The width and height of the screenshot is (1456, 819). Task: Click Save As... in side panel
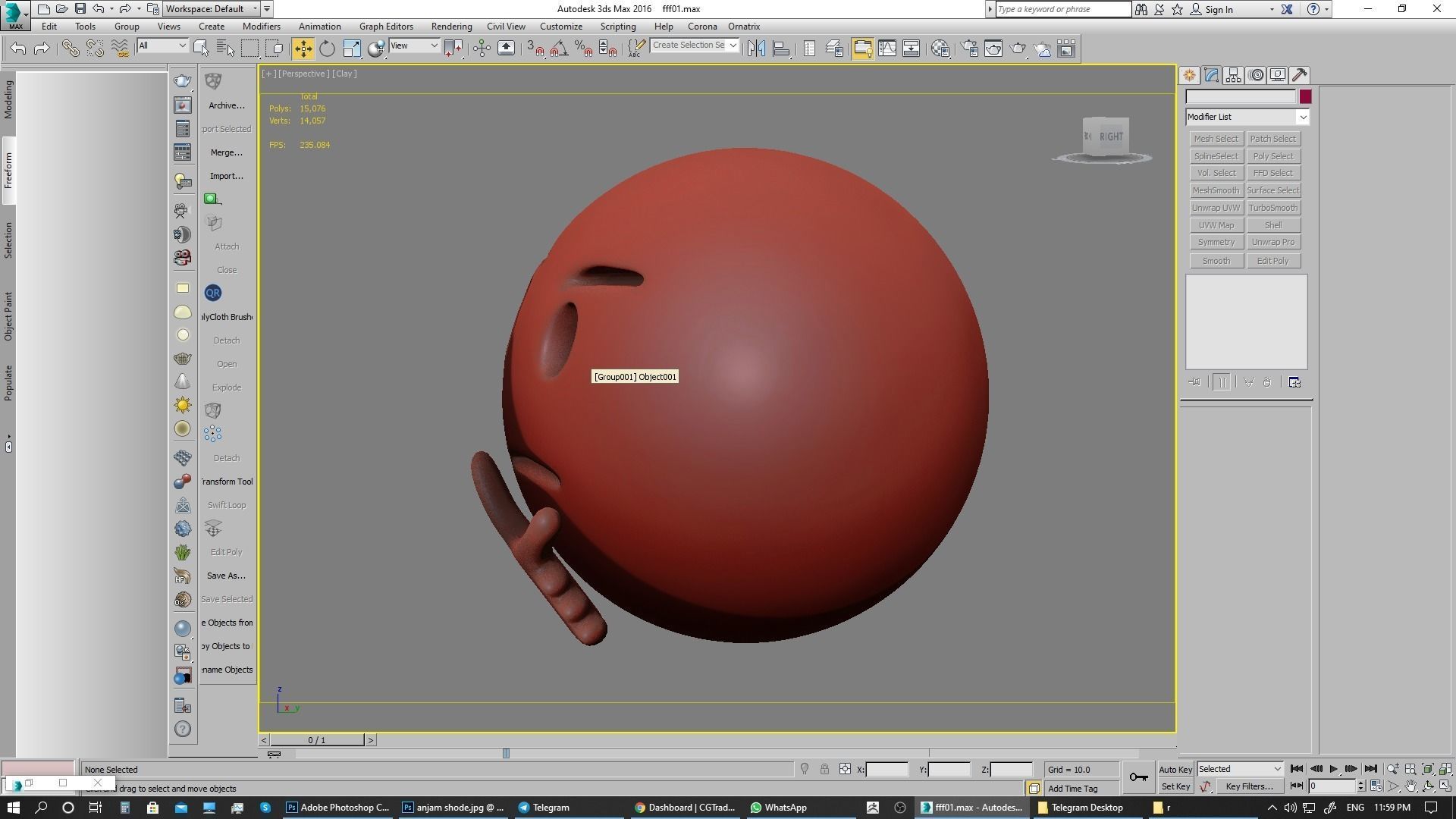point(226,576)
